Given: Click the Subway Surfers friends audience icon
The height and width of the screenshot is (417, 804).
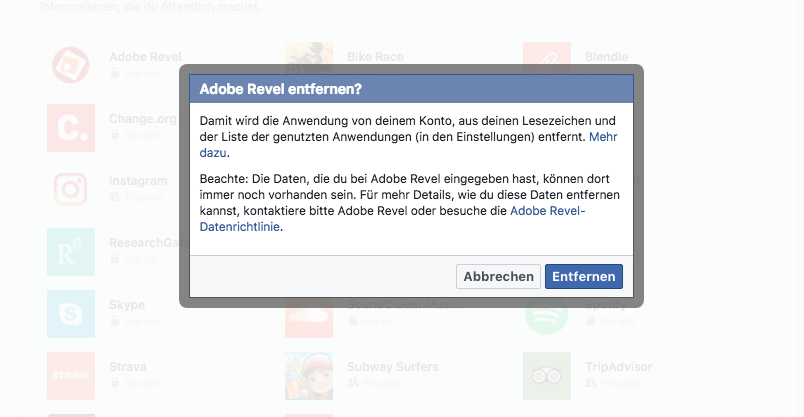Looking at the screenshot, I should [x=353, y=383].
